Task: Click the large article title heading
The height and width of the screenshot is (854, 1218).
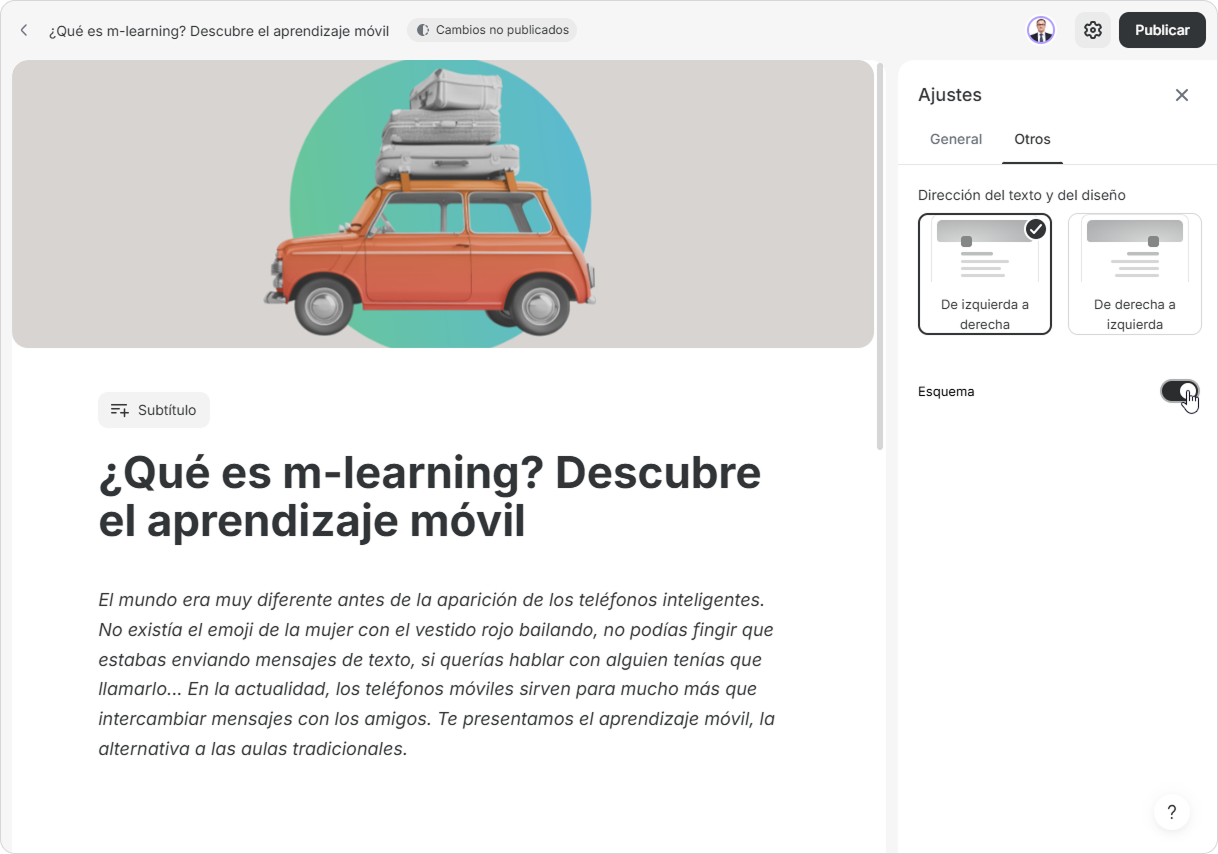Action: pyautogui.click(x=429, y=497)
